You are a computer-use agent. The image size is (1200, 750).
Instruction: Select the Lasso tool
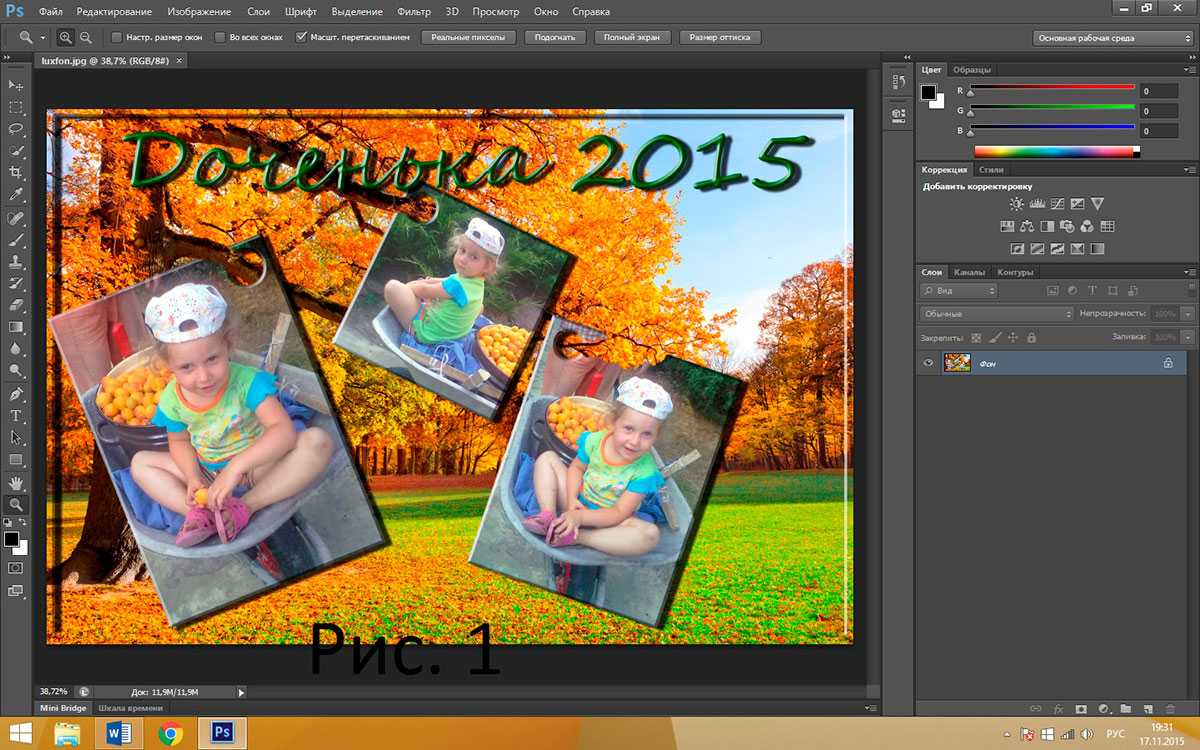16,129
